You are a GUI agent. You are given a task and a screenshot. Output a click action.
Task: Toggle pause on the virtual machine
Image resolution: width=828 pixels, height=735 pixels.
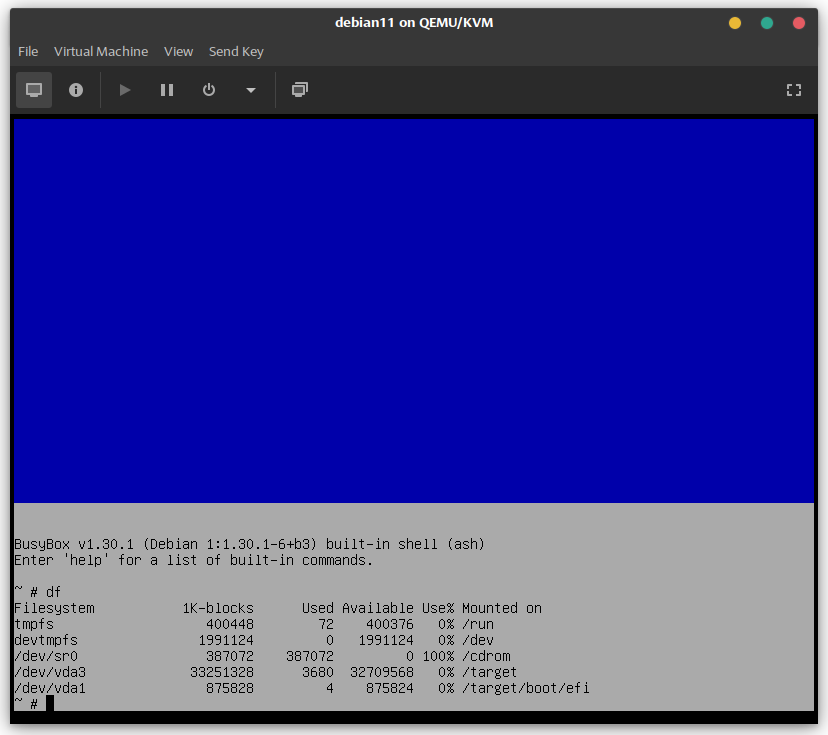pyautogui.click(x=167, y=90)
